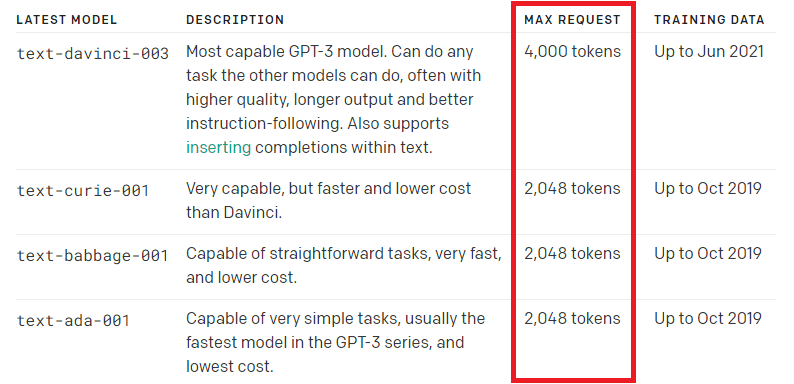Select the text-curie-001 model name

(83, 190)
